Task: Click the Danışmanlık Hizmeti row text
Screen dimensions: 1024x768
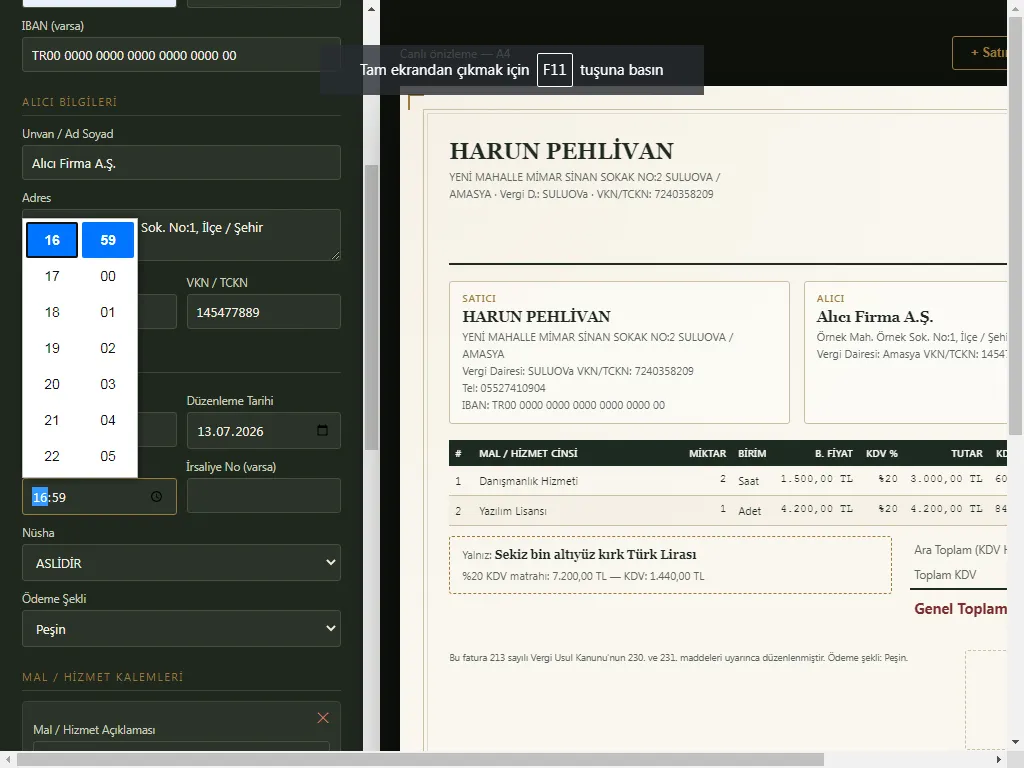Action: [528, 481]
